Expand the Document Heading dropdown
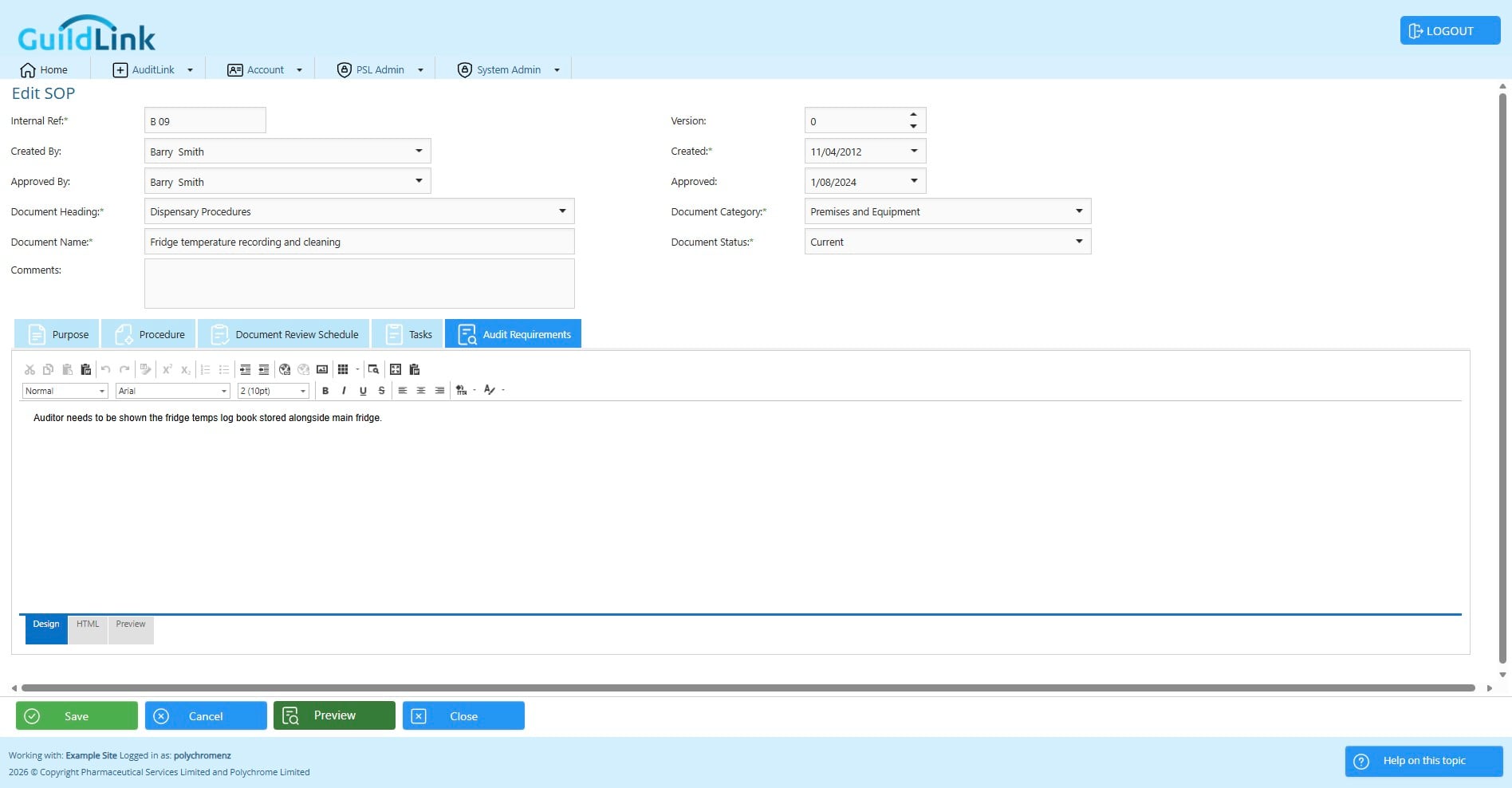Screen dimensions: 1512x788 coord(562,211)
